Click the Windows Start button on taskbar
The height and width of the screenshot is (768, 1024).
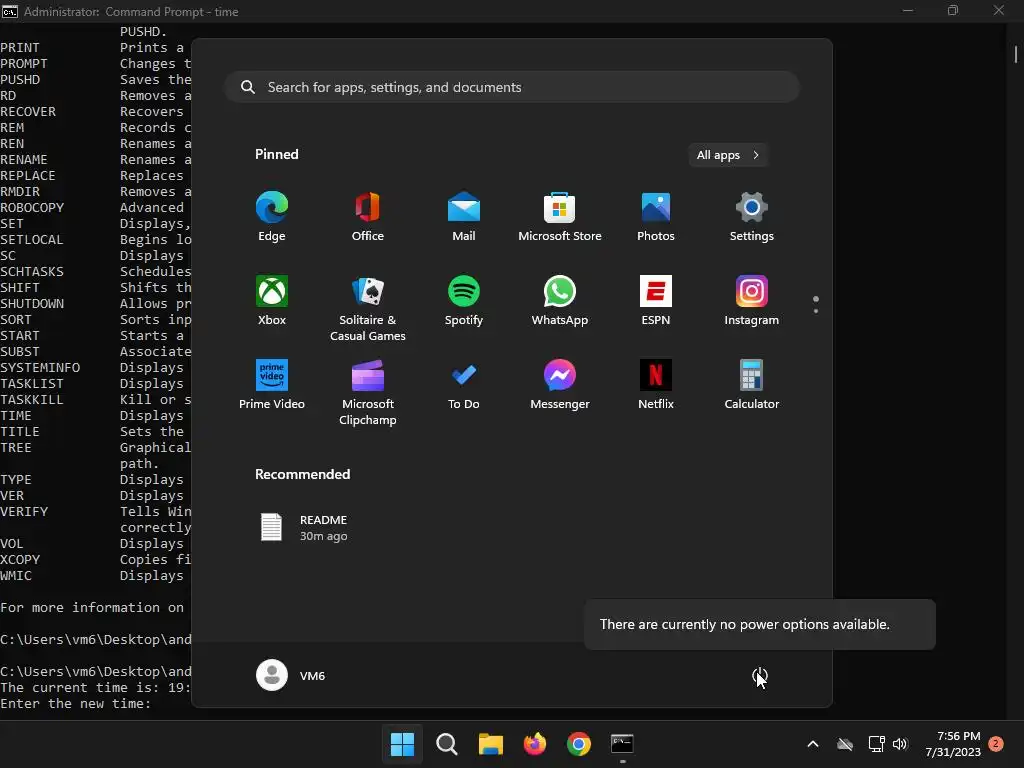(402, 743)
